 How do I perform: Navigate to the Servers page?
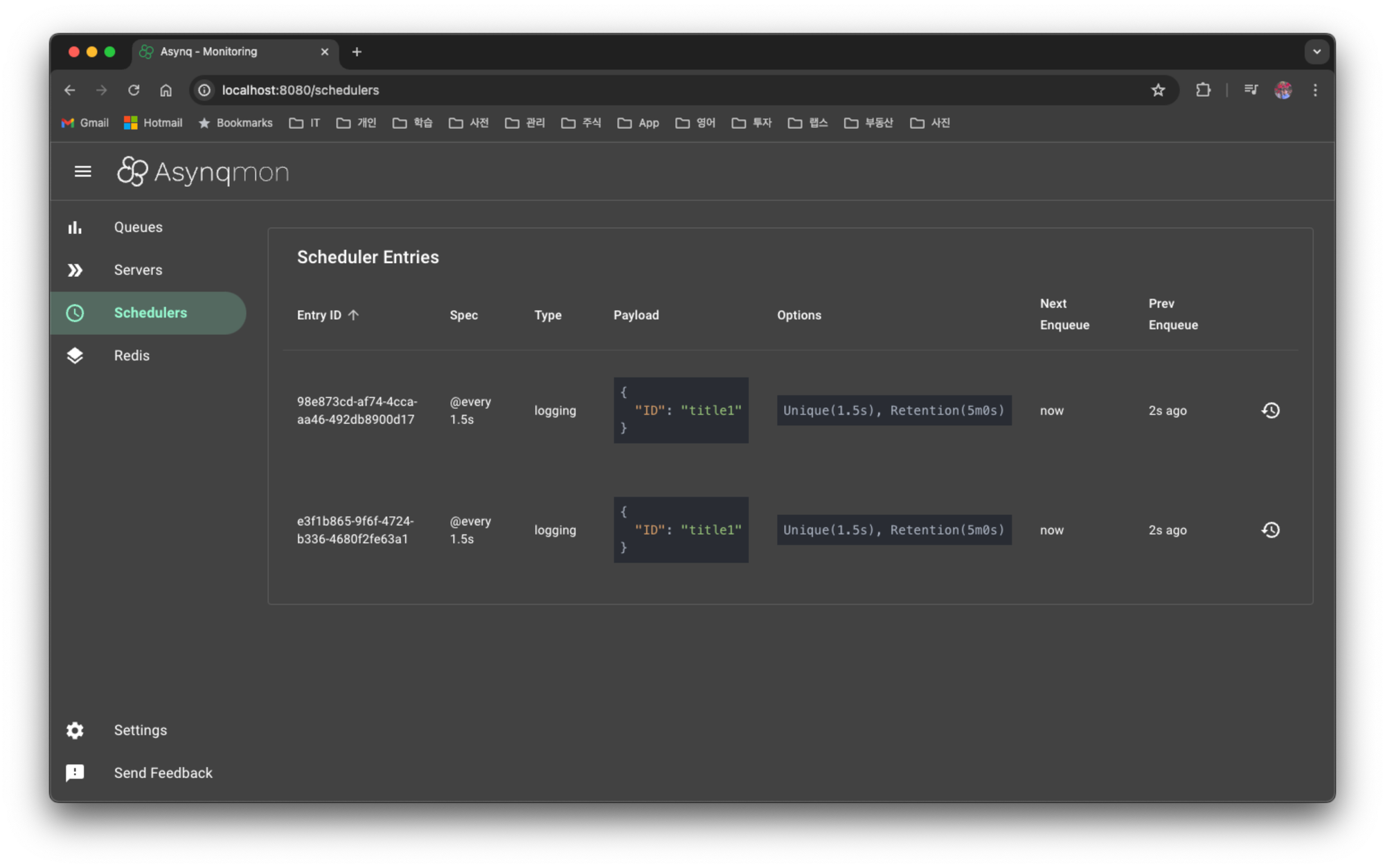[x=138, y=270]
